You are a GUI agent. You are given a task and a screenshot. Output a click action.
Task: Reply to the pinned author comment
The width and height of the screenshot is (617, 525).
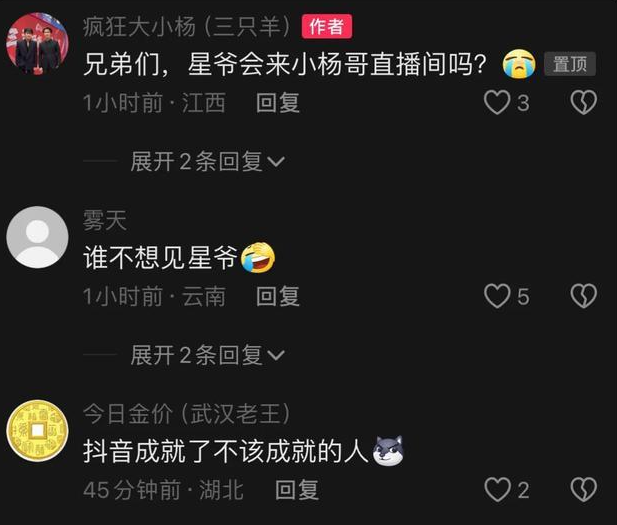click(278, 103)
